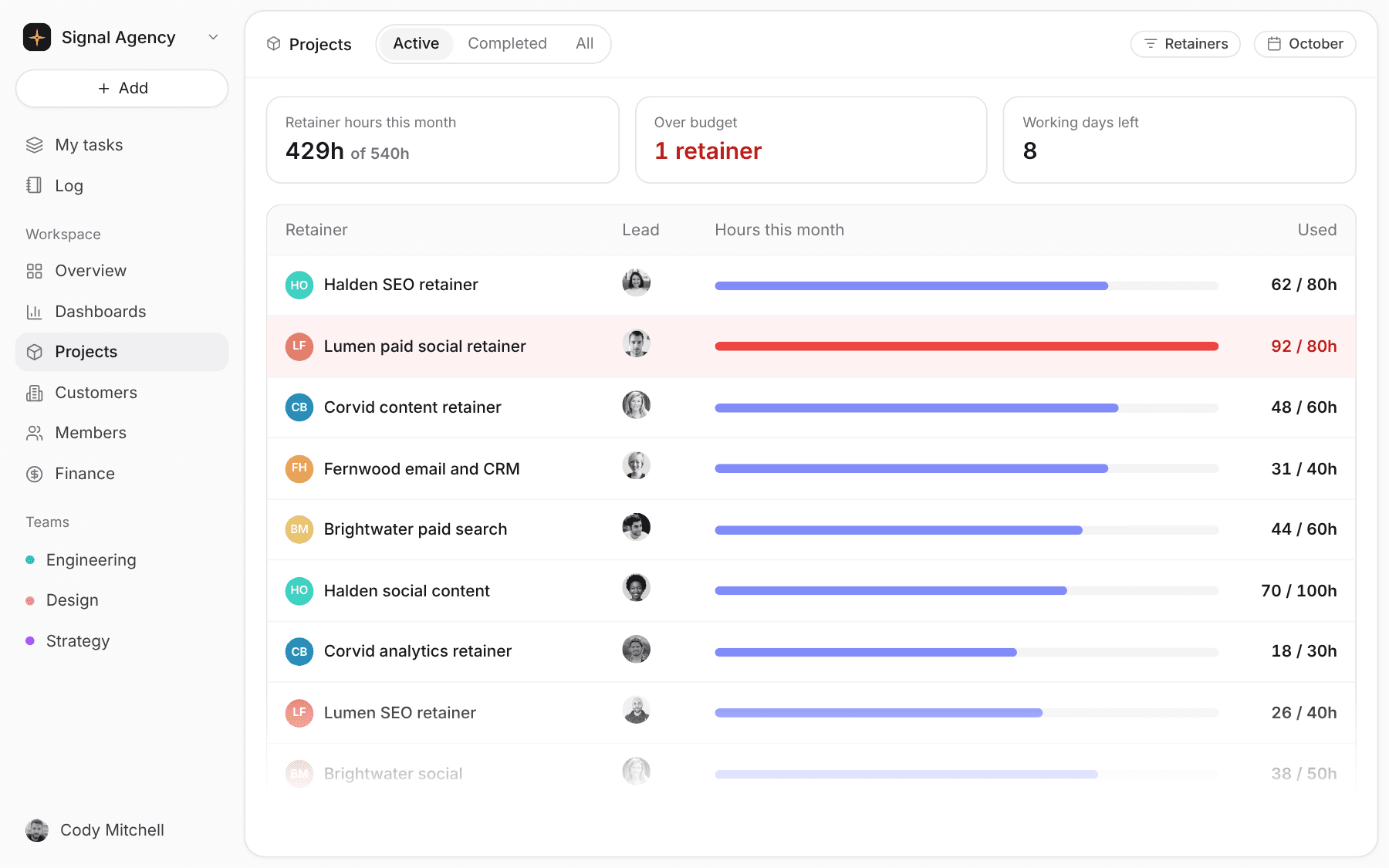
Task: Click the Halden SEO retainer hours progress bar
Action: (x=967, y=285)
